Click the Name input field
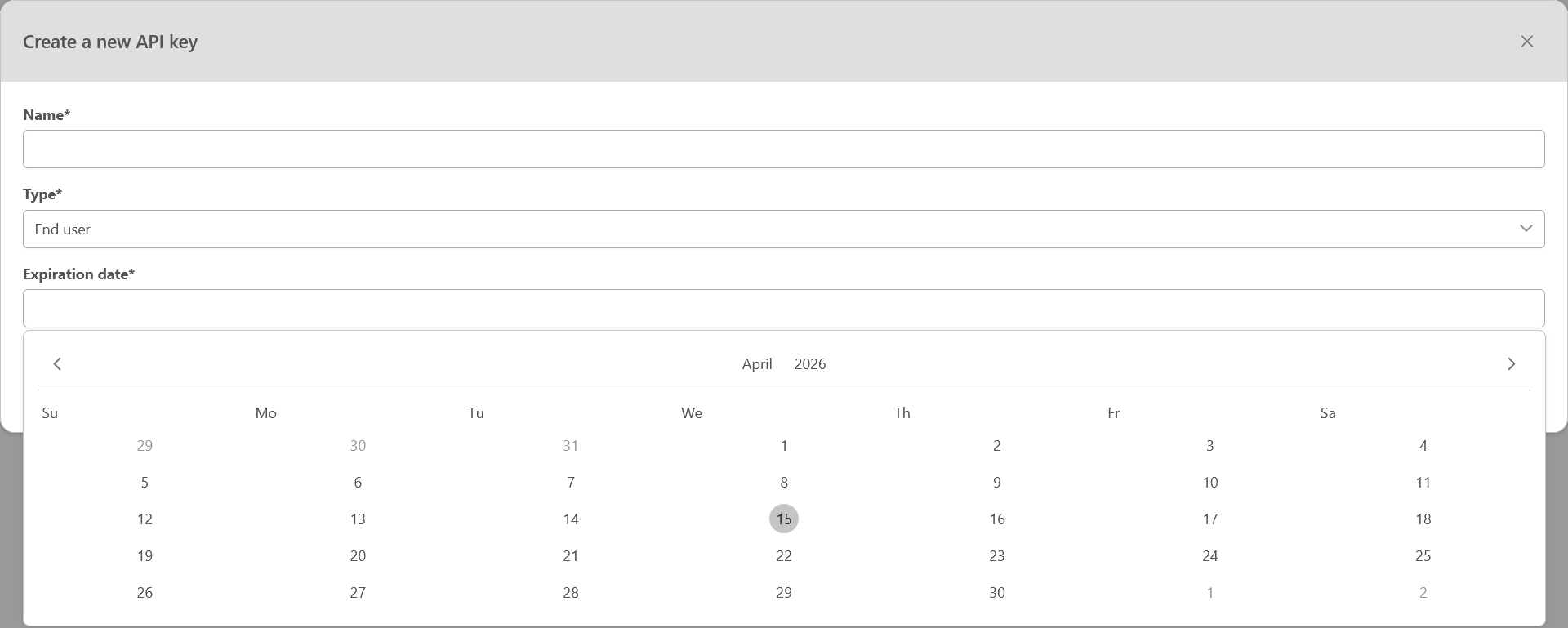This screenshot has width=1568, height=628. click(x=783, y=149)
